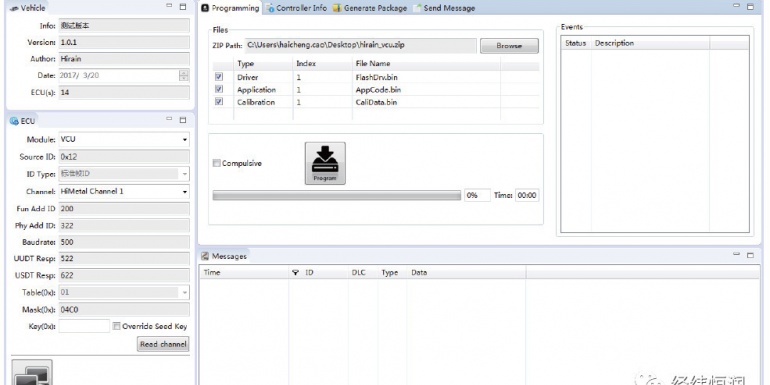Click the File Name column header

pos(426,63)
